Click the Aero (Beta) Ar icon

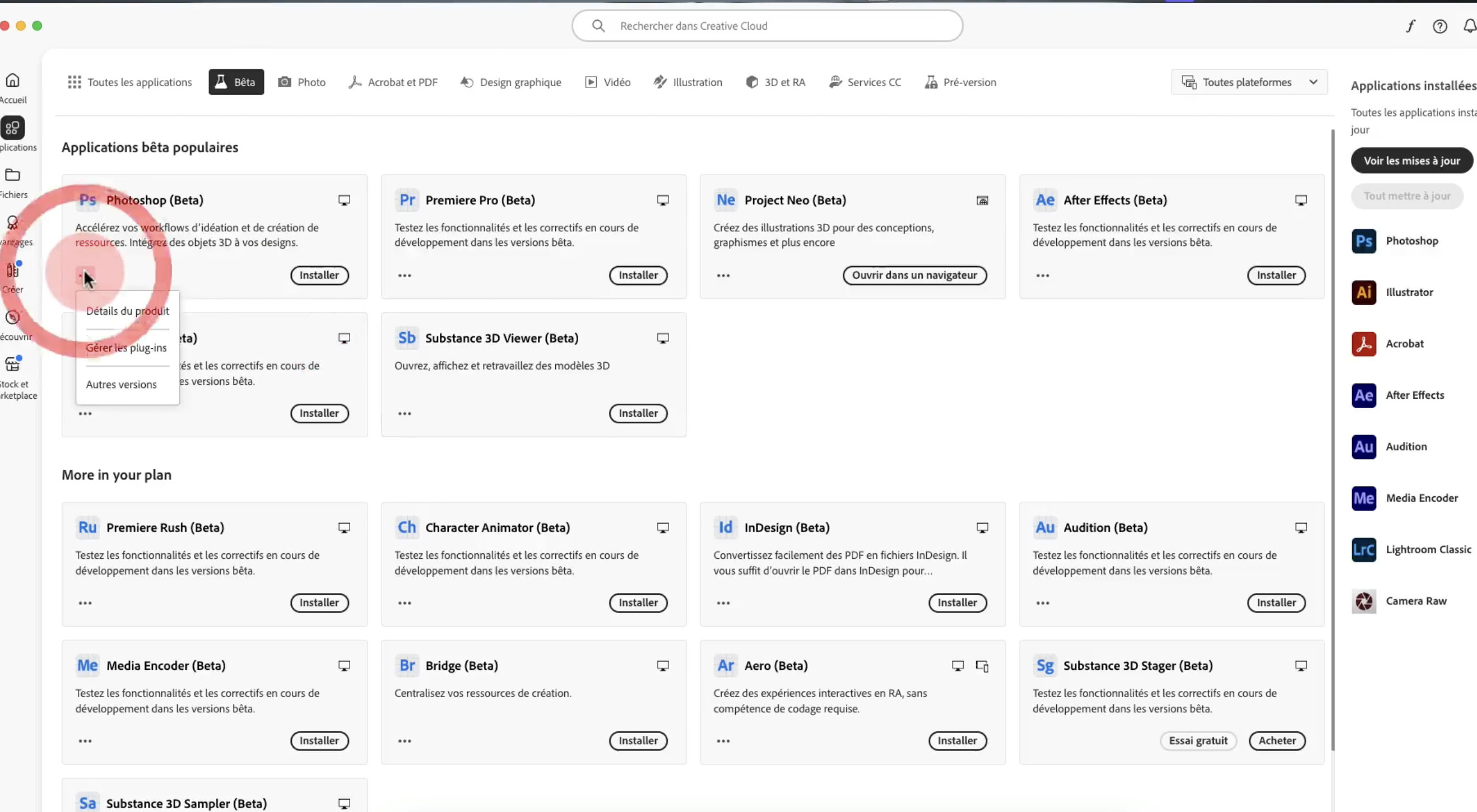[x=725, y=665]
